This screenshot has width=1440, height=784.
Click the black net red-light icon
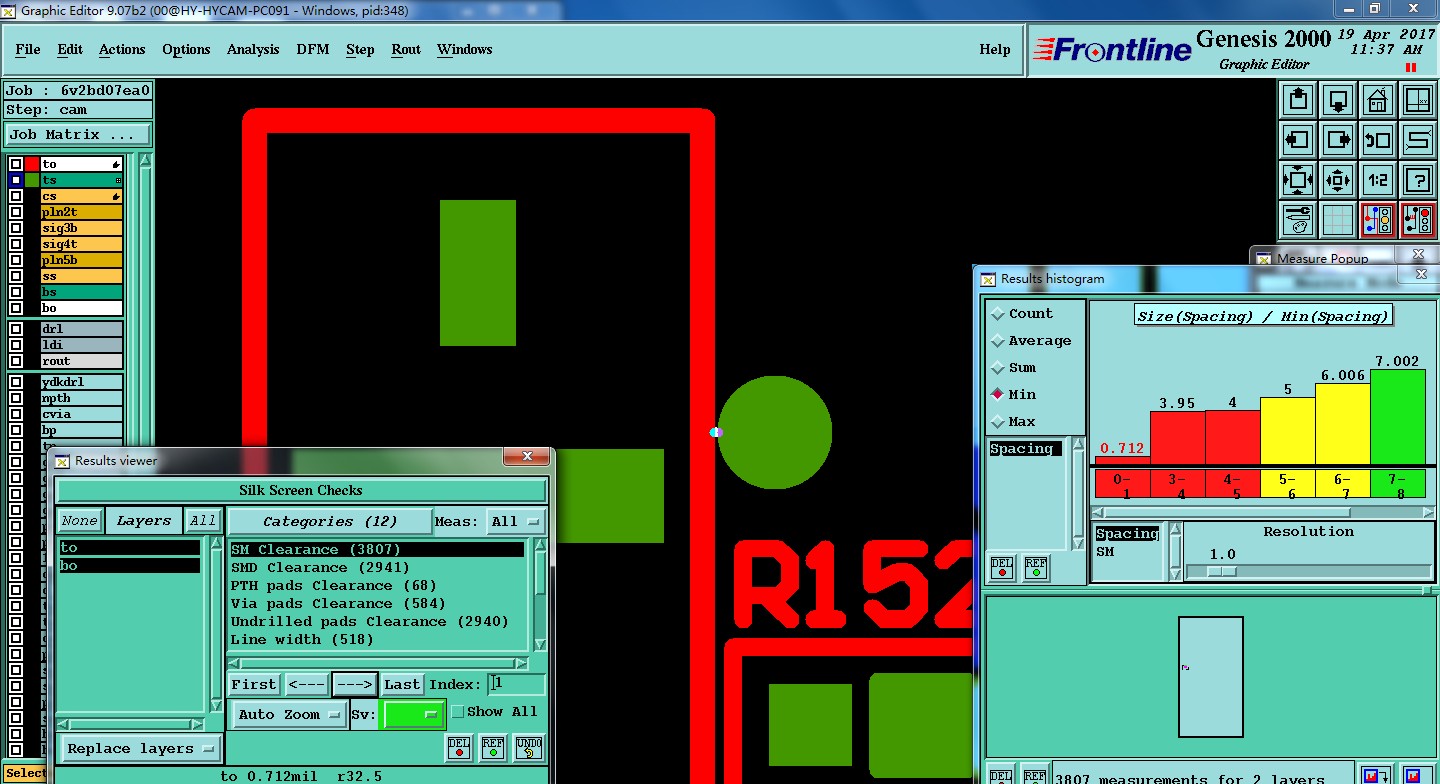point(1417,220)
